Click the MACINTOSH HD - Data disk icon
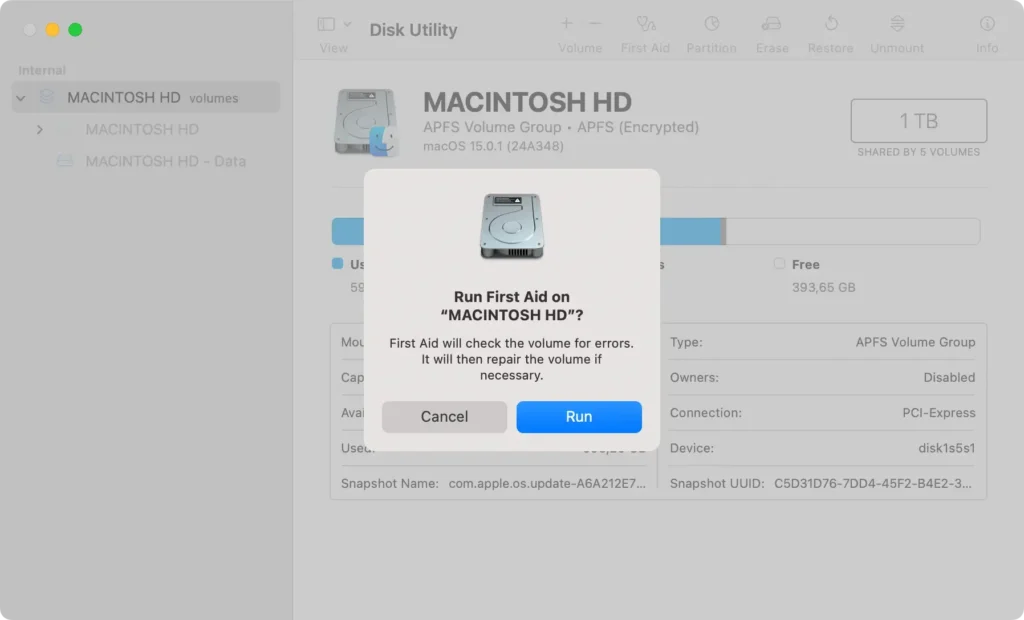This screenshot has height=620, width=1024. [x=65, y=161]
